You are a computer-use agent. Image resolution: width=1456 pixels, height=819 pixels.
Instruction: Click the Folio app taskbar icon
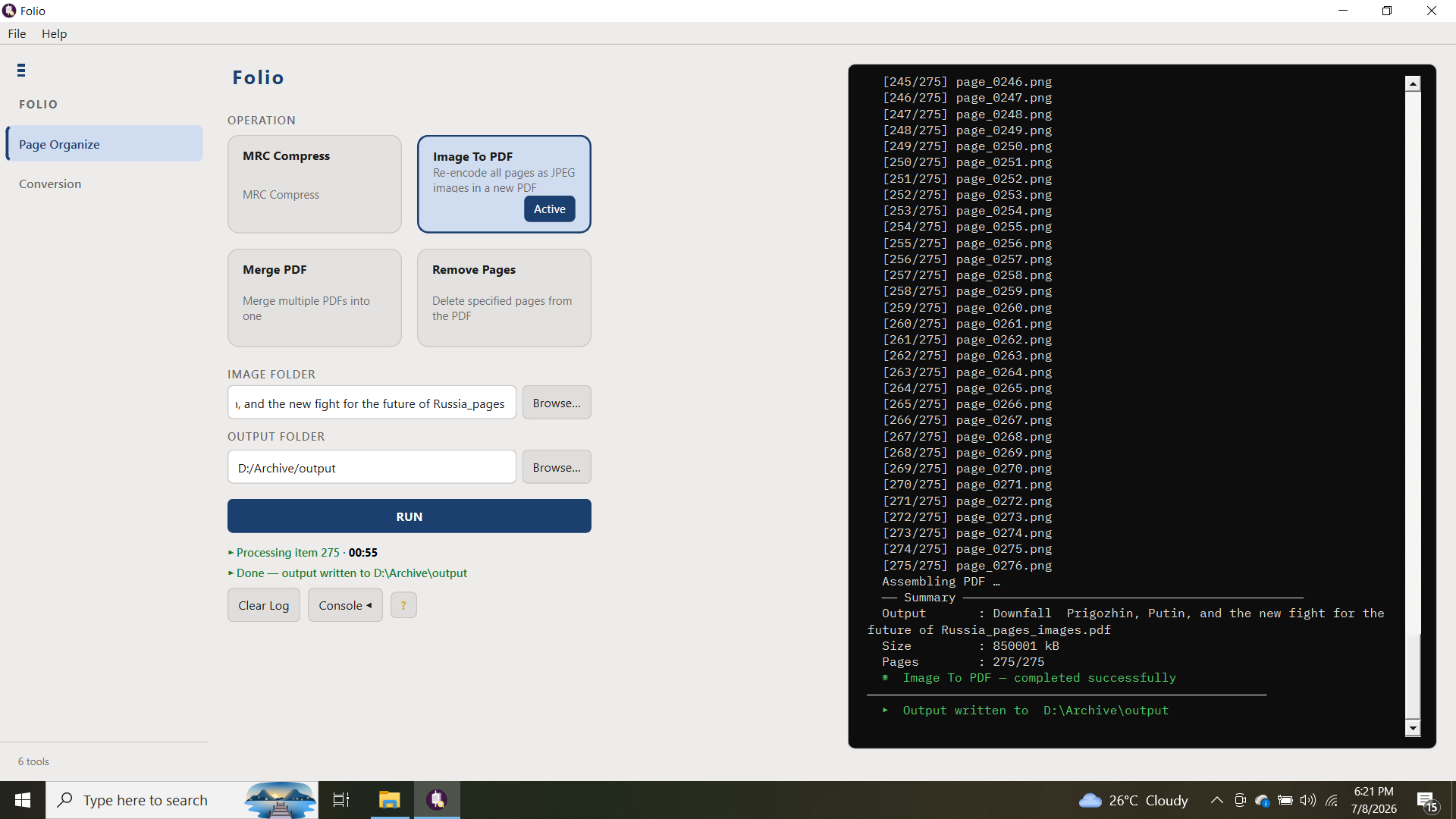(437, 800)
